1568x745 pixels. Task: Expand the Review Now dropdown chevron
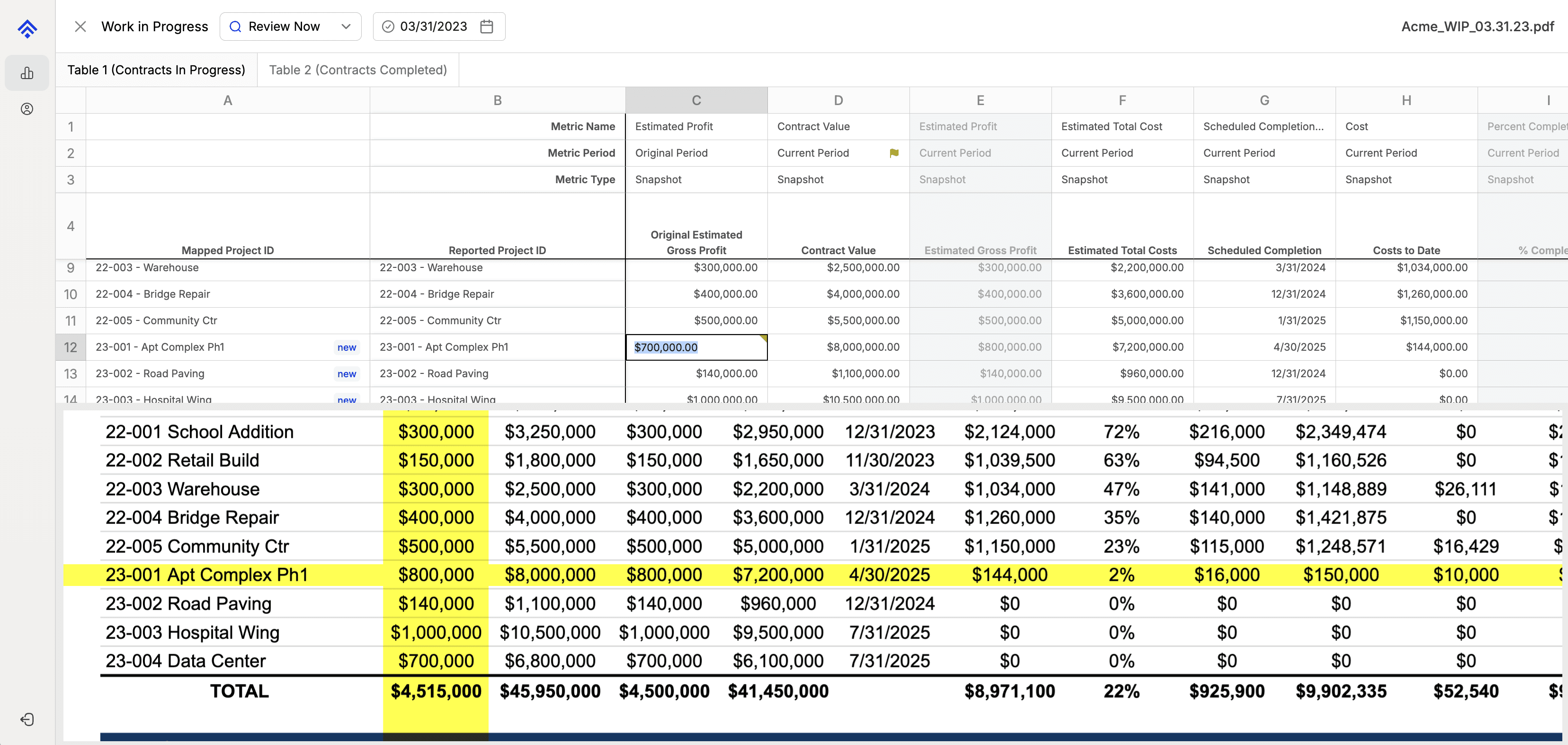coord(346,27)
